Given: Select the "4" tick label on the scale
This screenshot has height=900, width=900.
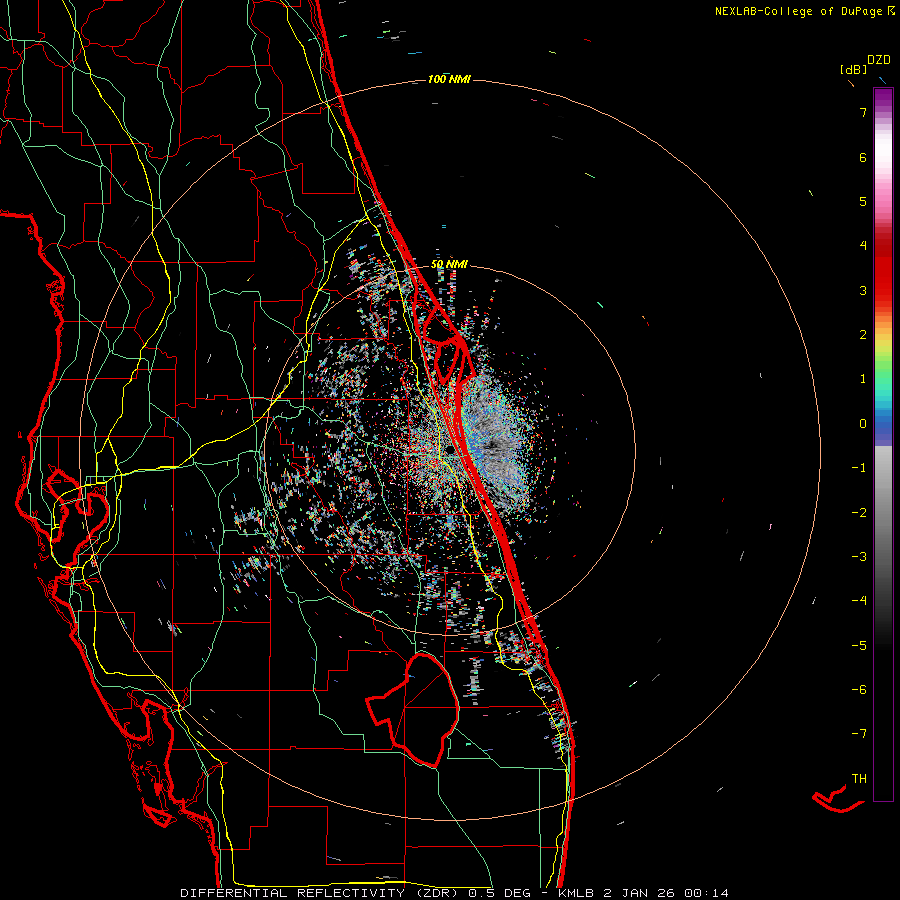Looking at the screenshot, I should [863, 246].
